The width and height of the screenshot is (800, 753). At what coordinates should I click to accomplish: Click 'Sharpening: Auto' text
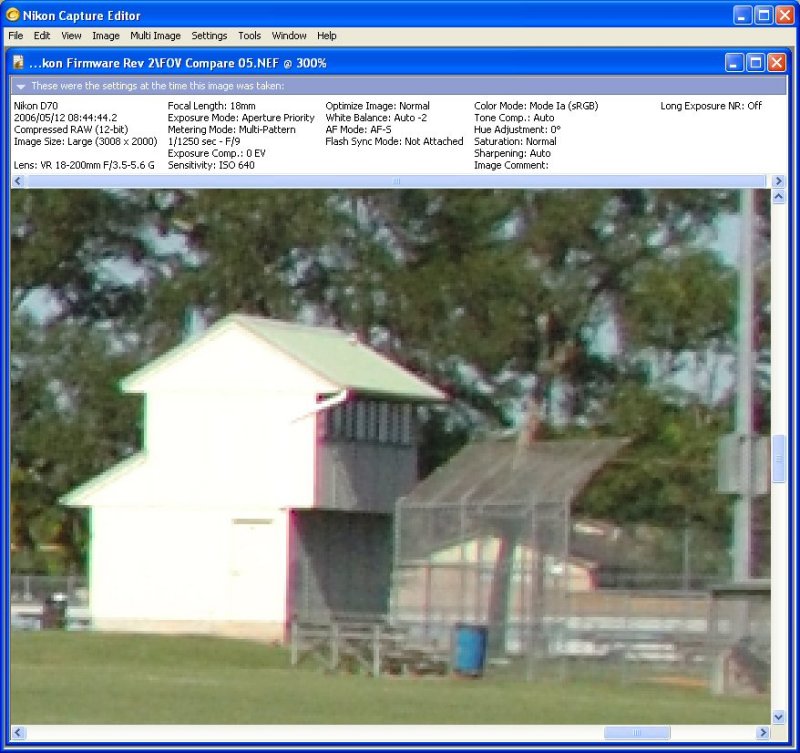512,154
